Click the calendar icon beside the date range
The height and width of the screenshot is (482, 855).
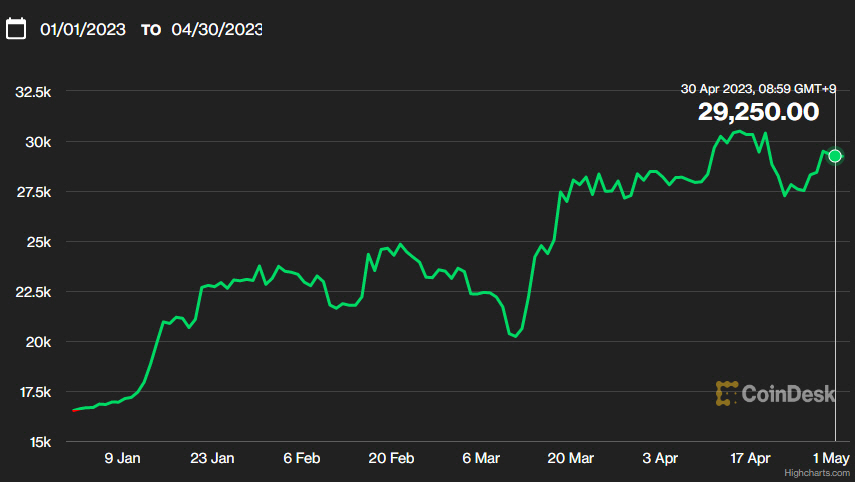pyautogui.click(x=15, y=29)
